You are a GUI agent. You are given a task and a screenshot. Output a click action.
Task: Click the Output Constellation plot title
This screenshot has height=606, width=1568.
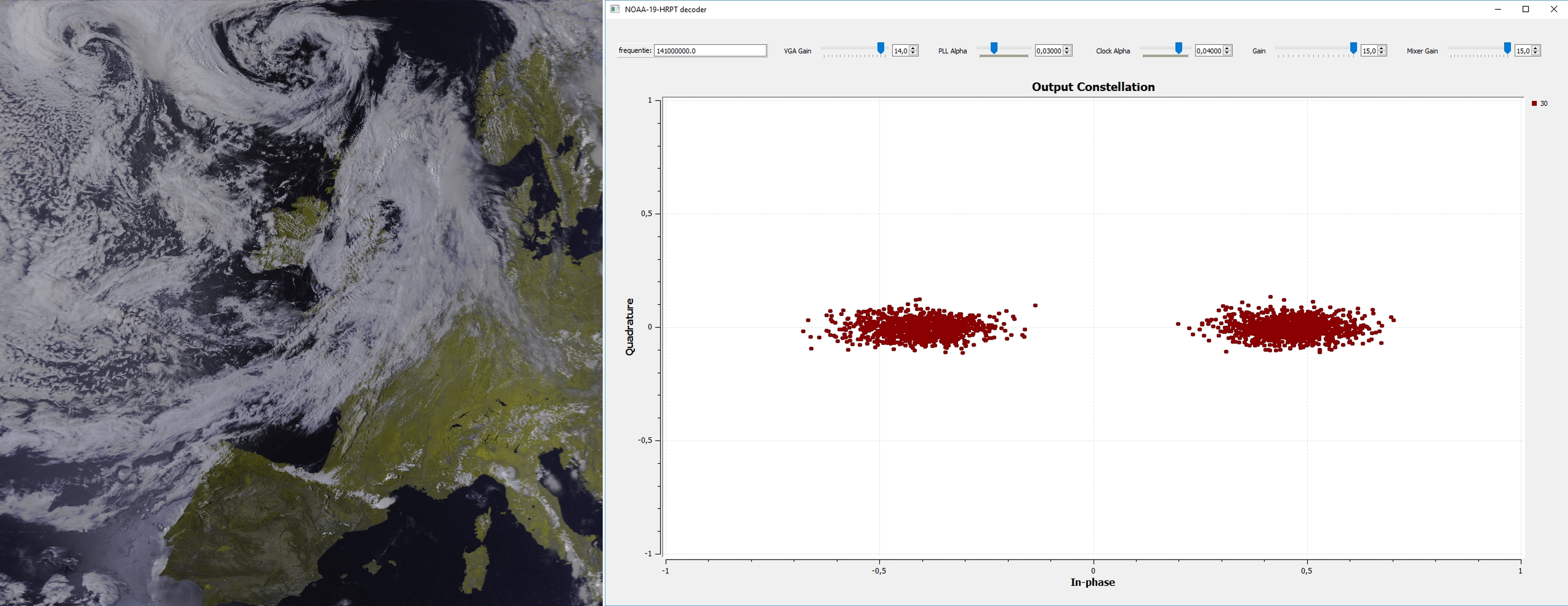click(x=1093, y=87)
